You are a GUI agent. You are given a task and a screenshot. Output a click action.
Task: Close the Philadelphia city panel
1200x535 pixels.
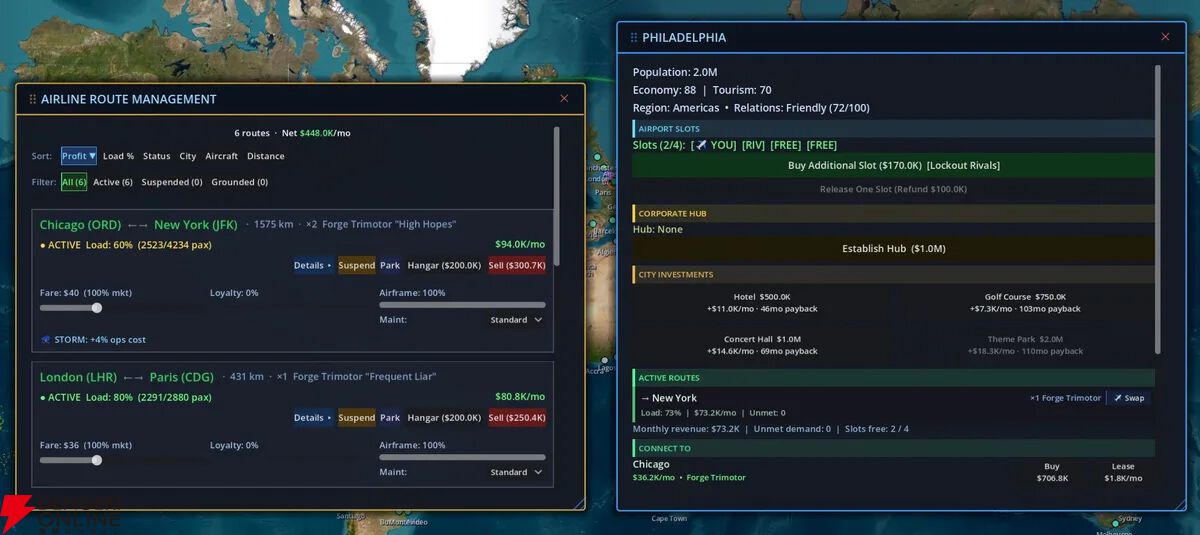pyautogui.click(x=1165, y=37)
